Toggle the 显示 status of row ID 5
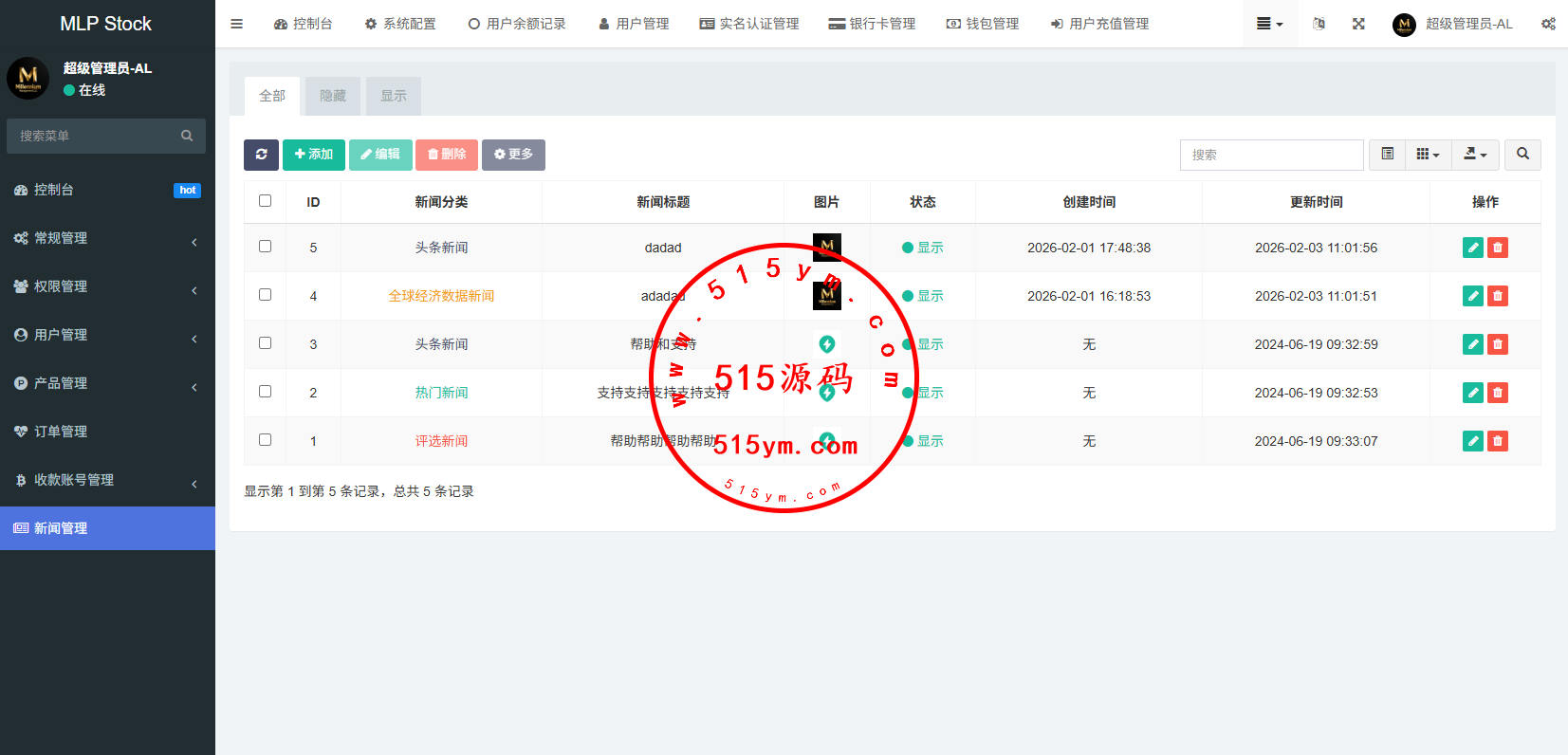The height and width of the screenshot is (755, 1568). [x=923, y=248]
